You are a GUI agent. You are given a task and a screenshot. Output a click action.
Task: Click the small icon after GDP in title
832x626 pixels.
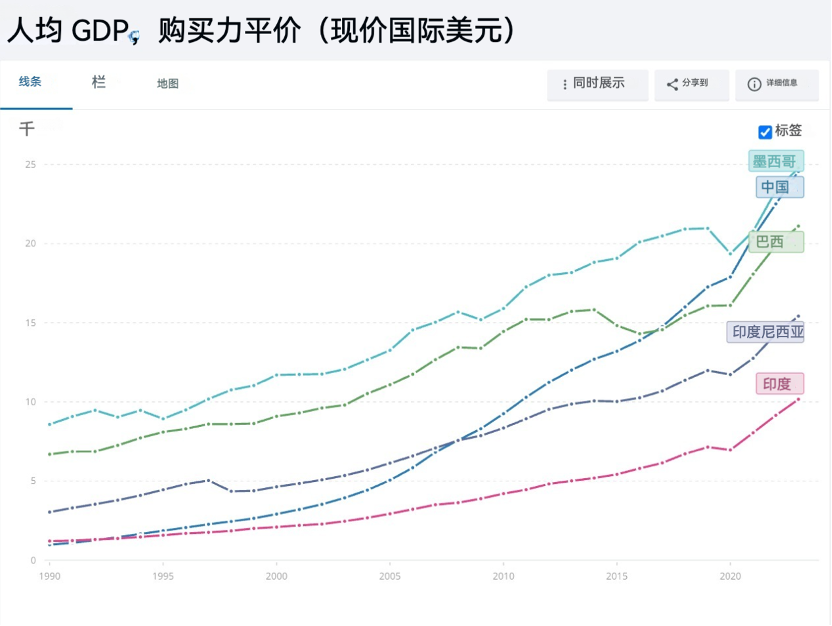click(x=134, y=37)
